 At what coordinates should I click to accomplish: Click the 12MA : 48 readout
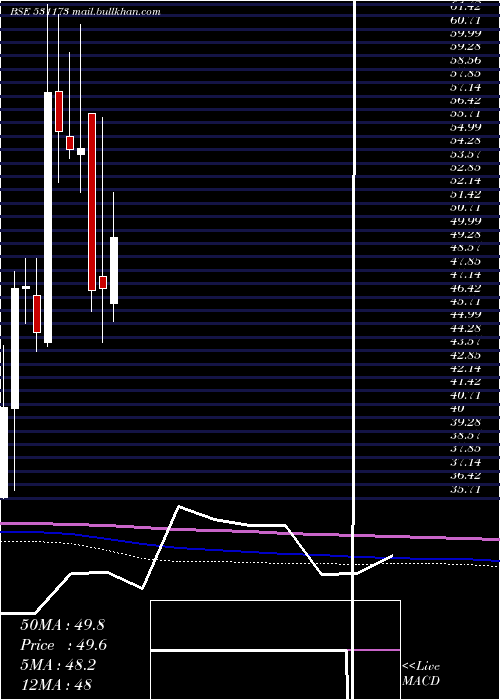point(56,684)
